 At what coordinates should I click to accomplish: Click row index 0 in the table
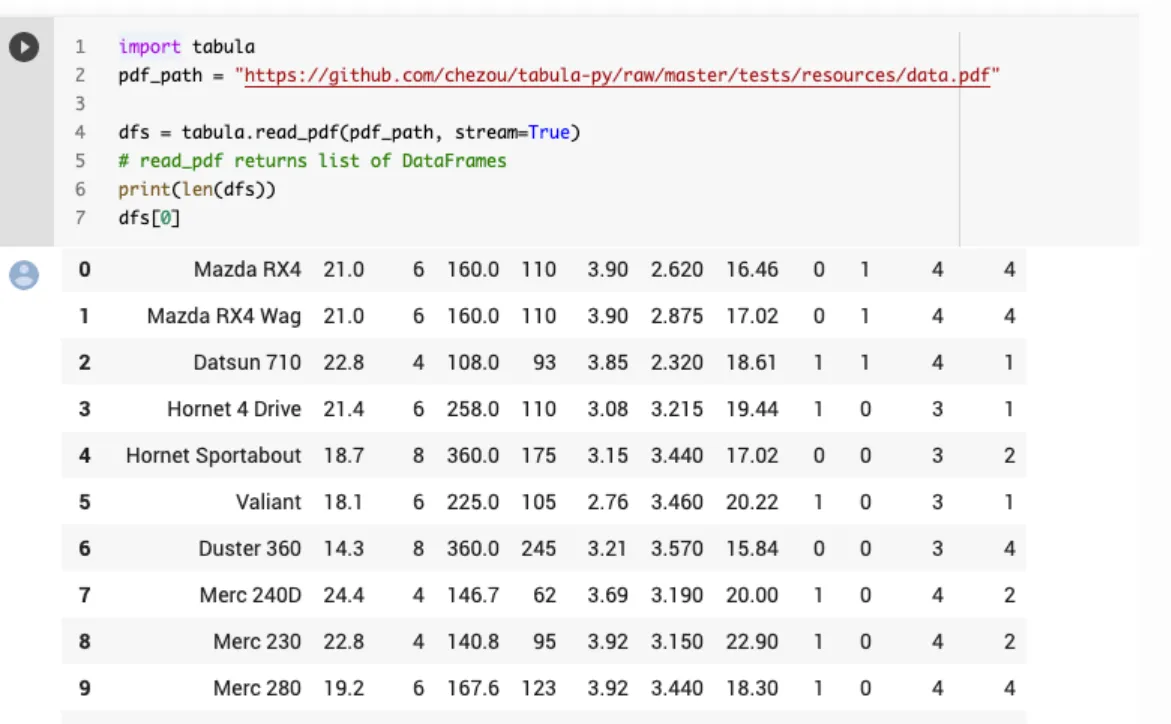[84, 269]
